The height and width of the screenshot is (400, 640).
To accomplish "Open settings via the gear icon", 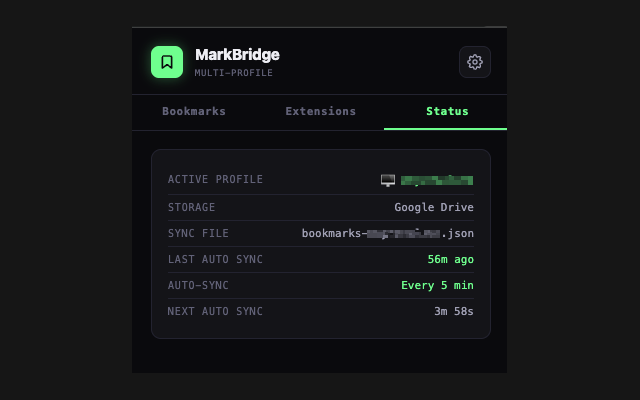I will [x=475, y=62].
